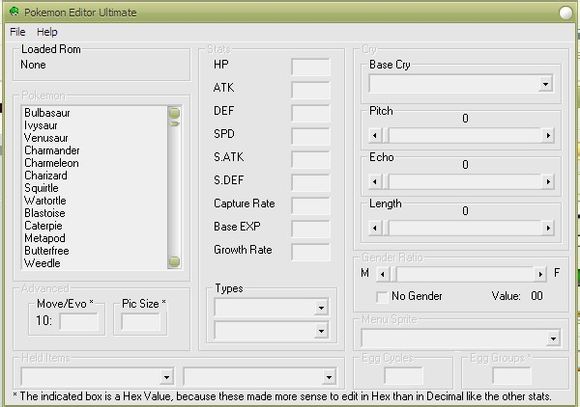
Task: Click the ATK stat input box
Action: pos(310,90)
